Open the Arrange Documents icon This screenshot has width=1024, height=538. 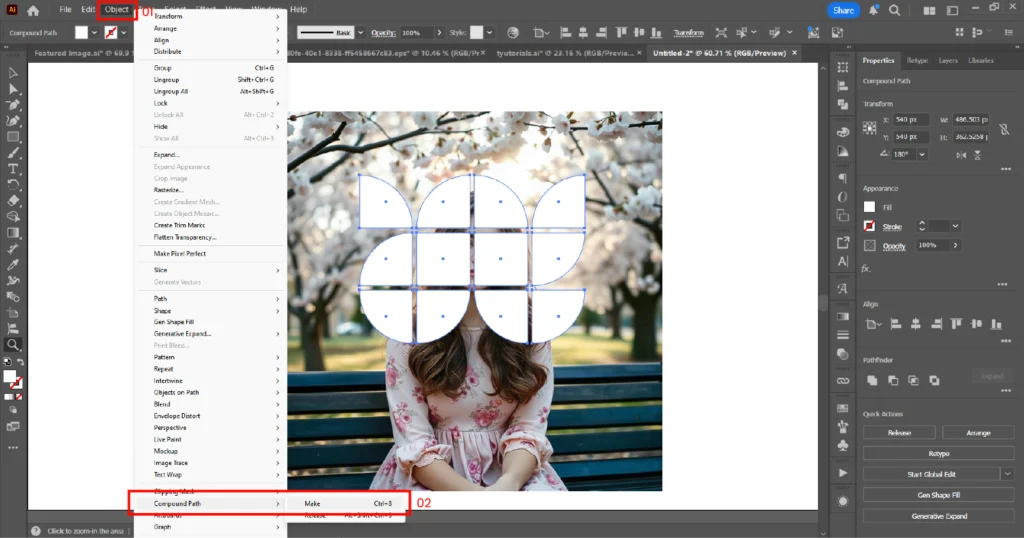click(929, 10)
